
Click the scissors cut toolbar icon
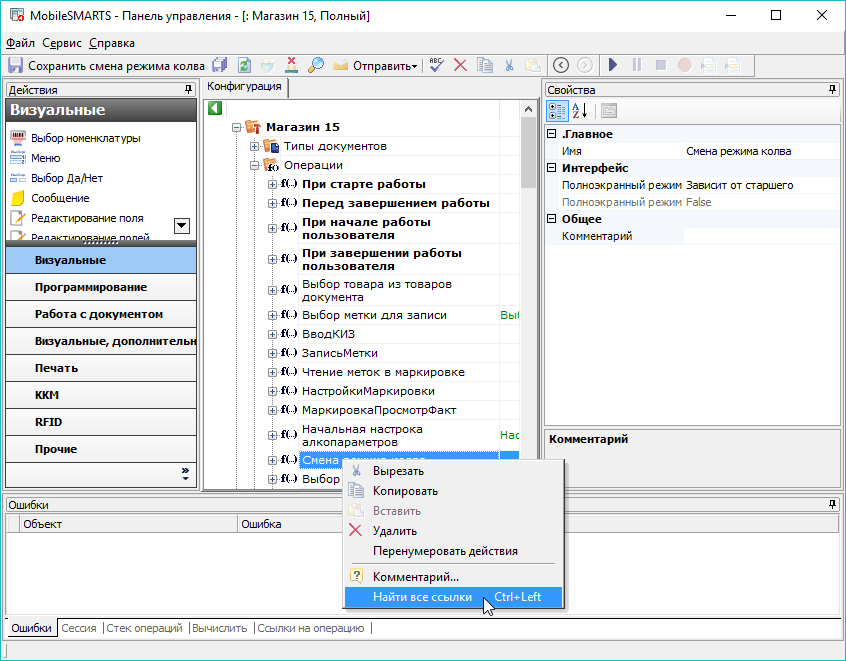coord(509,65)
